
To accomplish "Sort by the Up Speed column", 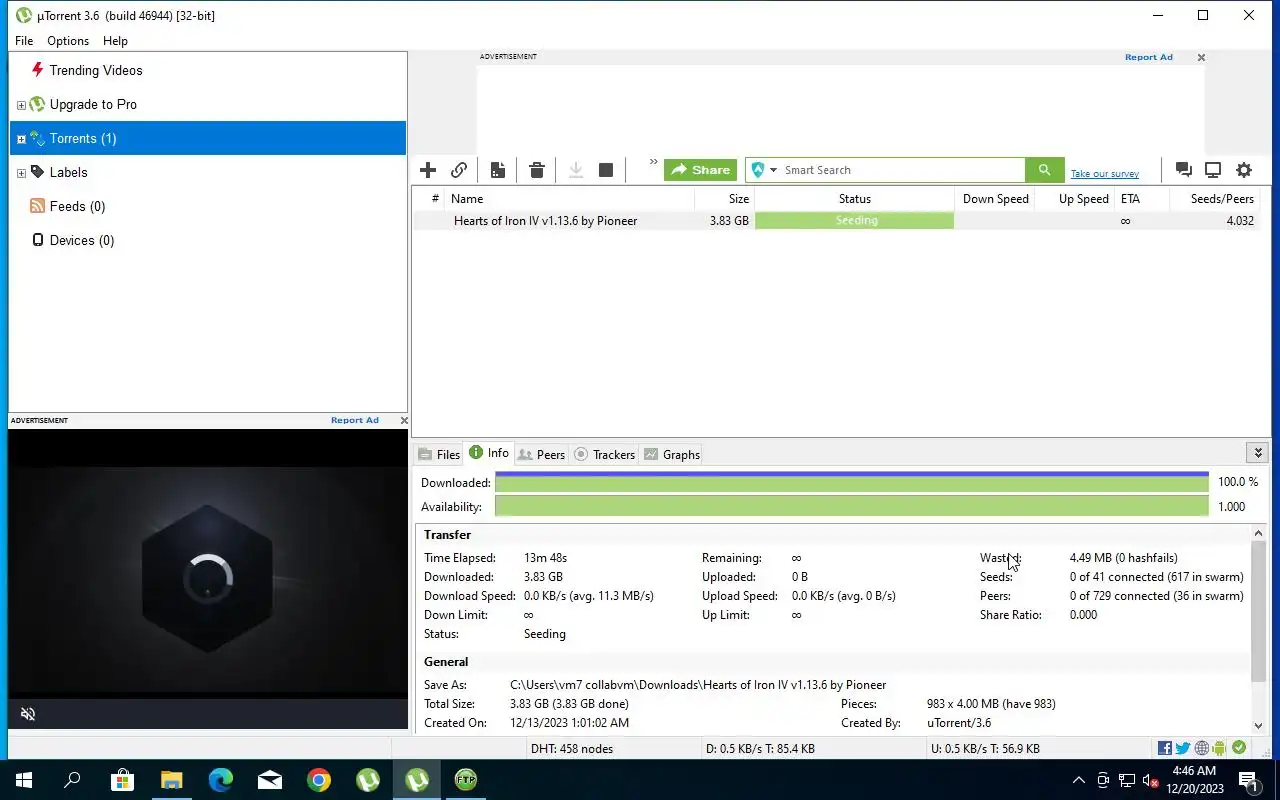I will pos(1075,198).
